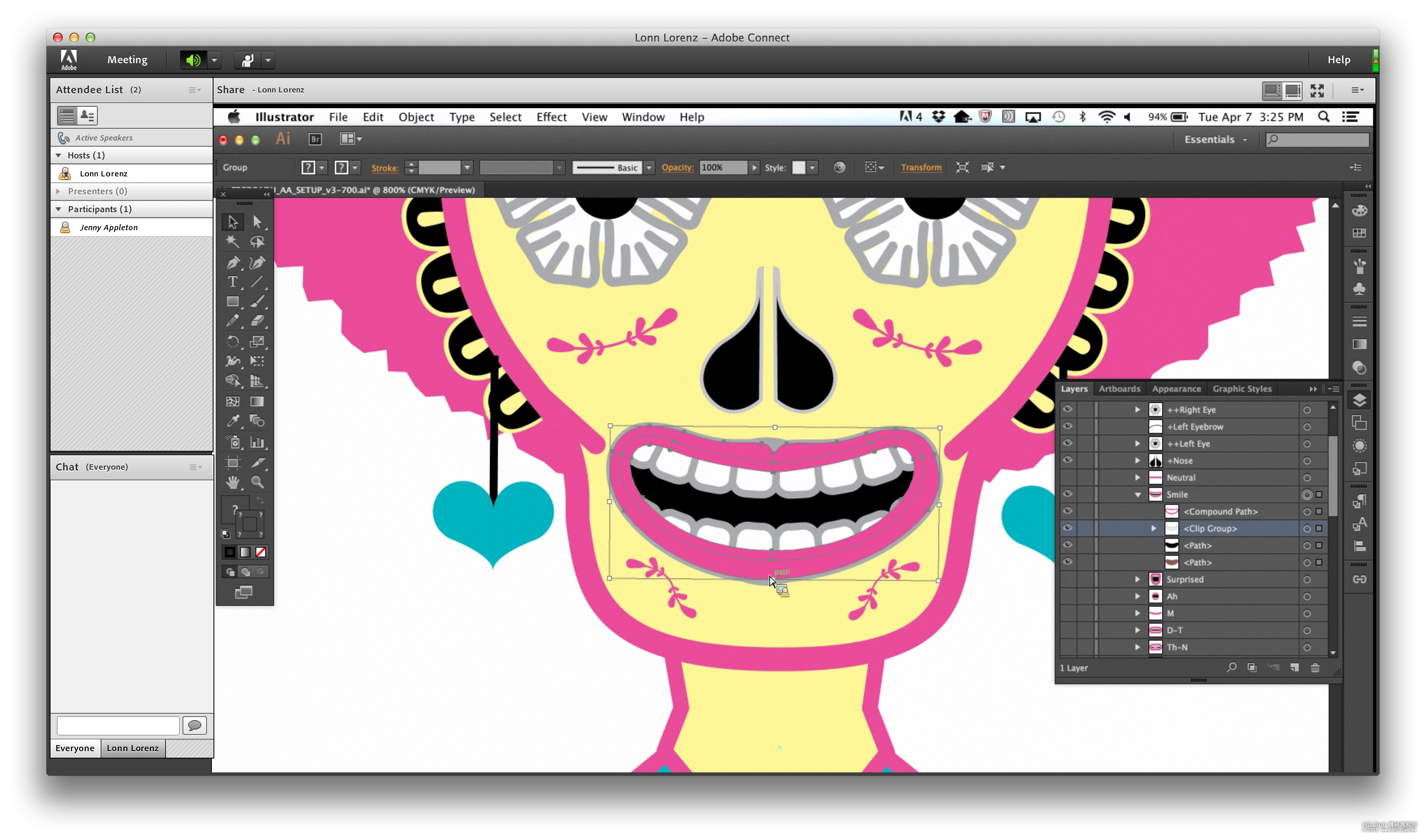Switch to the Appearance tab
The image size is (1426, 840).
(1176, 389)
